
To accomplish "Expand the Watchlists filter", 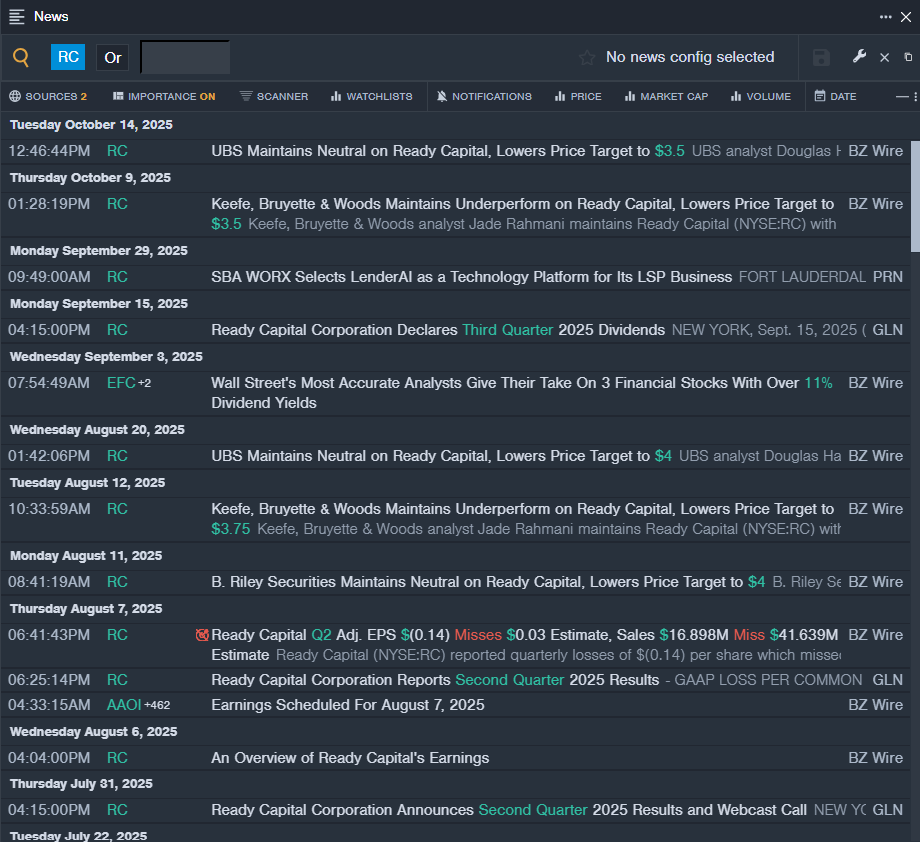I will coord(371,97).
